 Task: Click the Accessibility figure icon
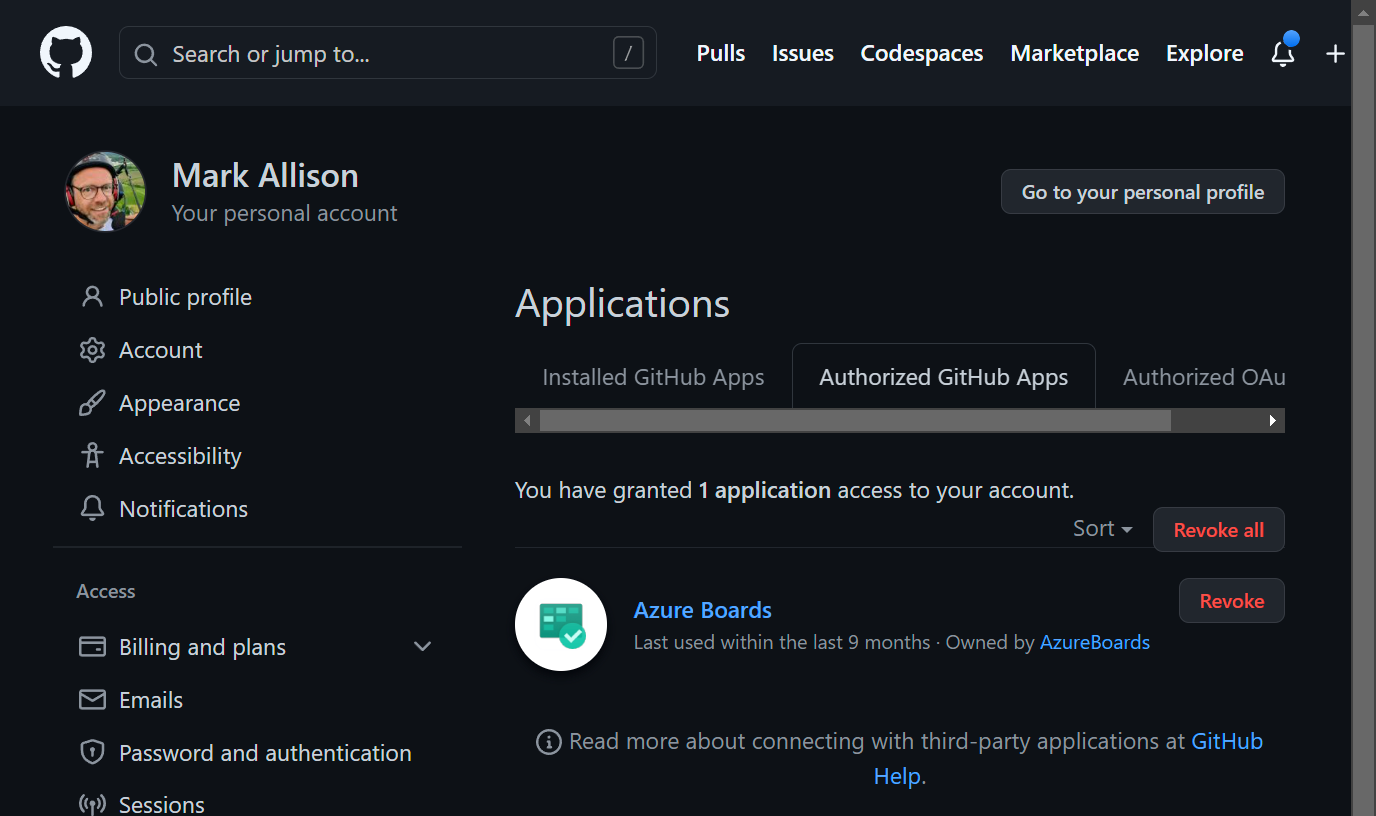coord(92,456)
